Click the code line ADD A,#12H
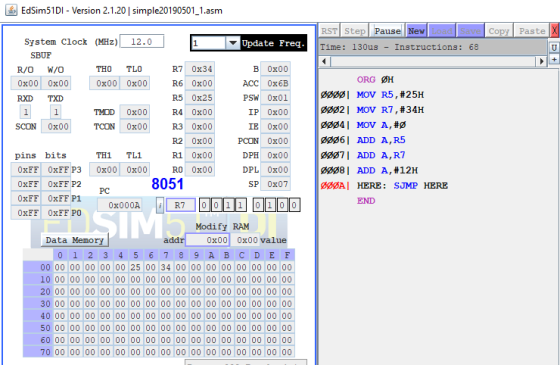The height and width of the screenshot is (365, 560). 387,171
